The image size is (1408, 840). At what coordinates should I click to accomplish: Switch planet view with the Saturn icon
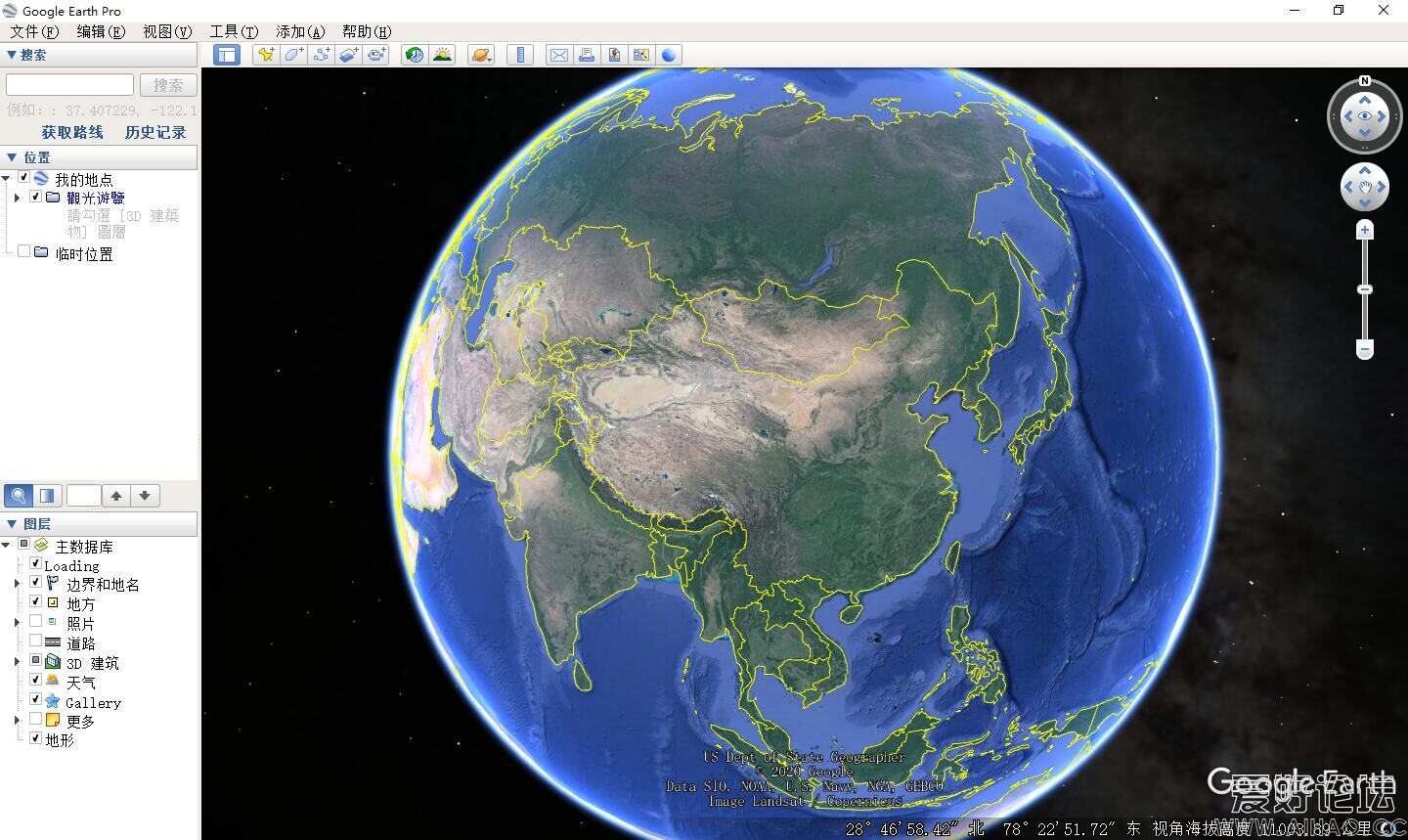(481, 55)
